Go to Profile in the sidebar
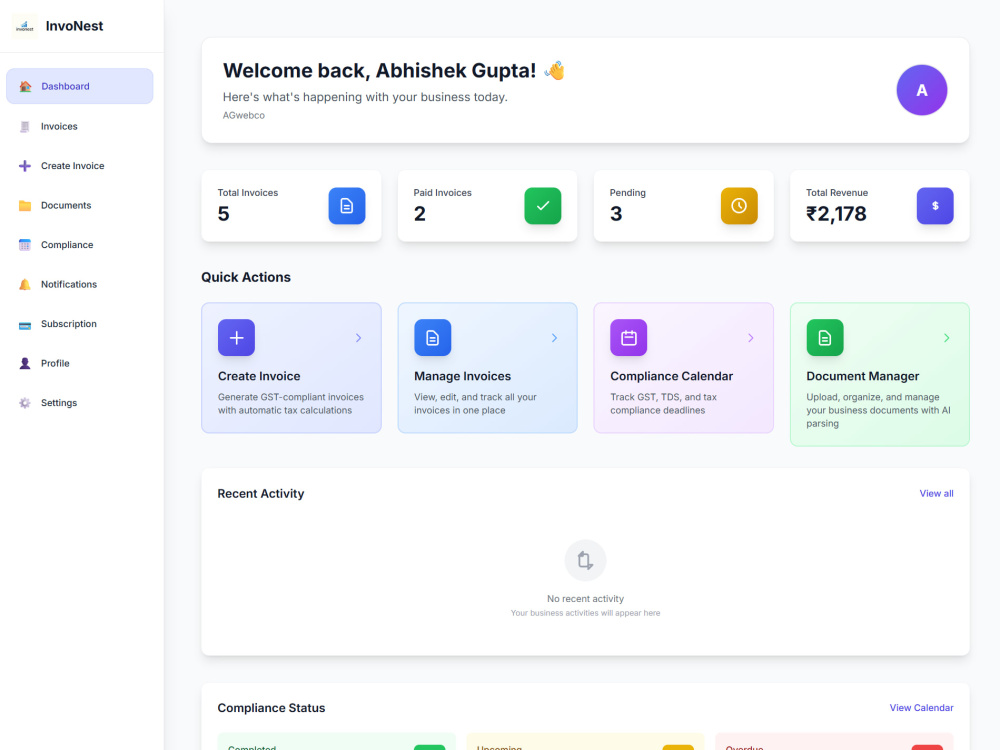The width and height of the screenshot is (1000, 750). click(x=80, y=364)
